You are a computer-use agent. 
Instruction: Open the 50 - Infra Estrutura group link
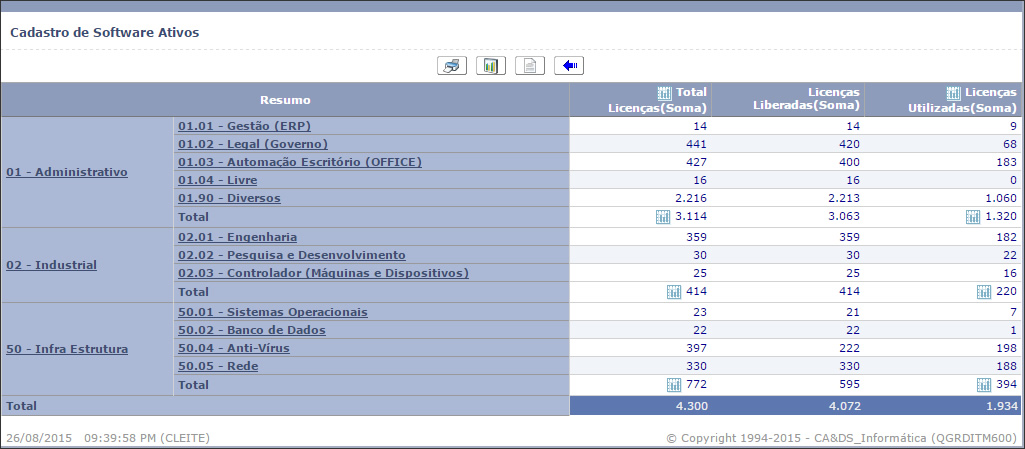tap(67, 349)
